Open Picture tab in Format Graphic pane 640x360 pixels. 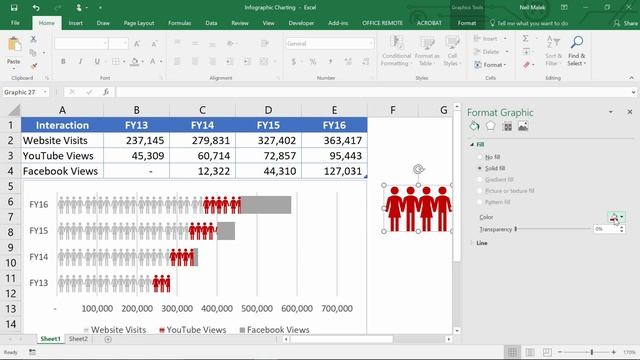523,127
